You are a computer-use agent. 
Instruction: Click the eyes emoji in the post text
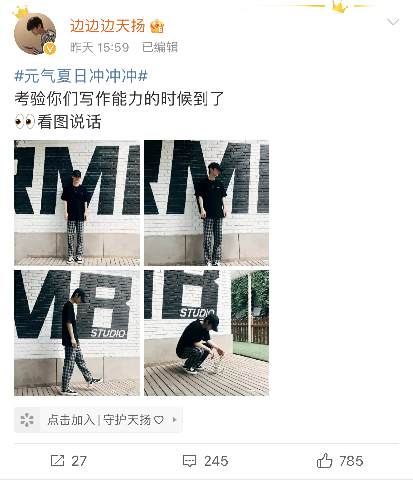(x=25, y=122)
